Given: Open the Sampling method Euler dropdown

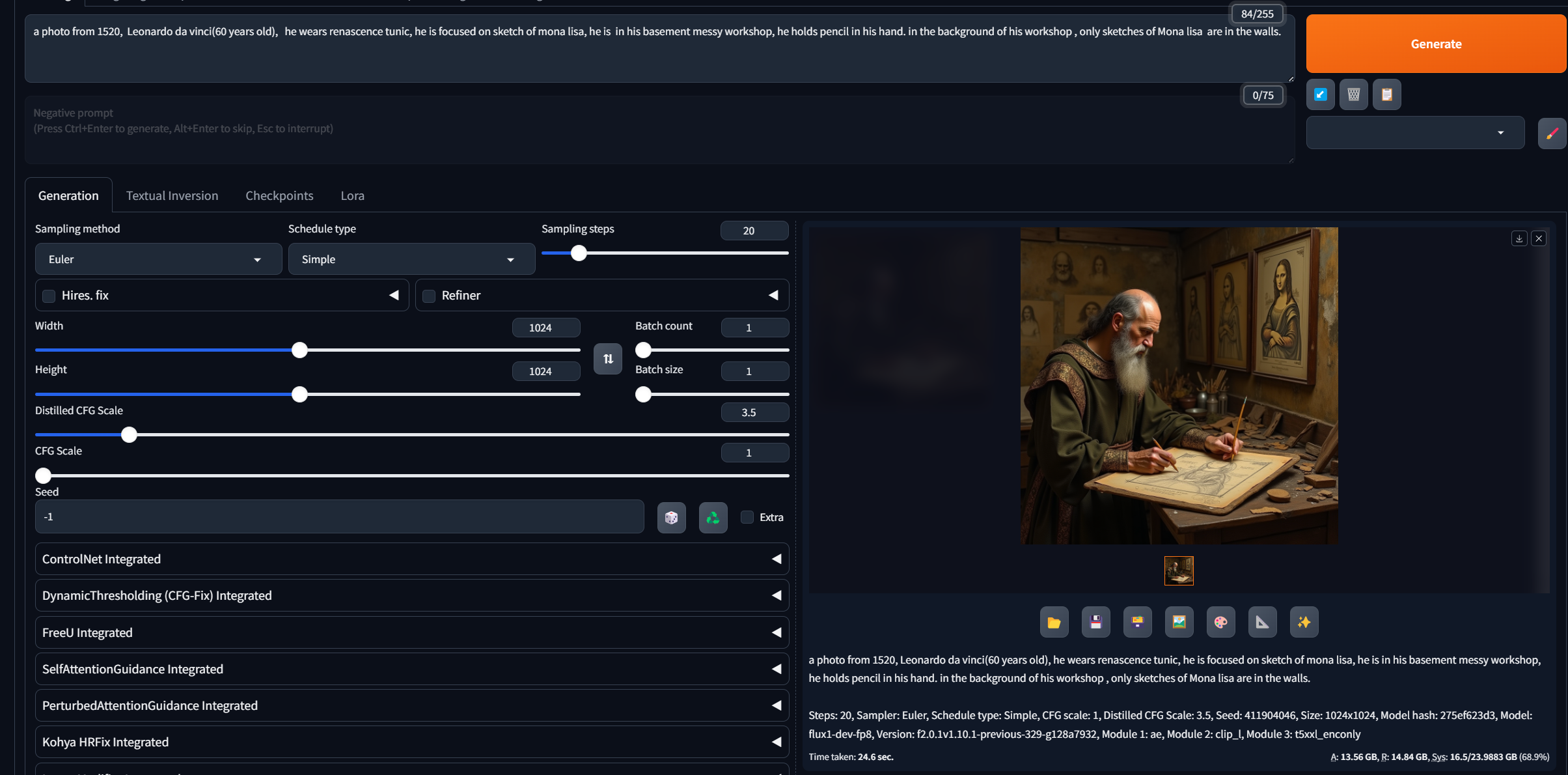Looking at the screenshot, I should 158,259.
